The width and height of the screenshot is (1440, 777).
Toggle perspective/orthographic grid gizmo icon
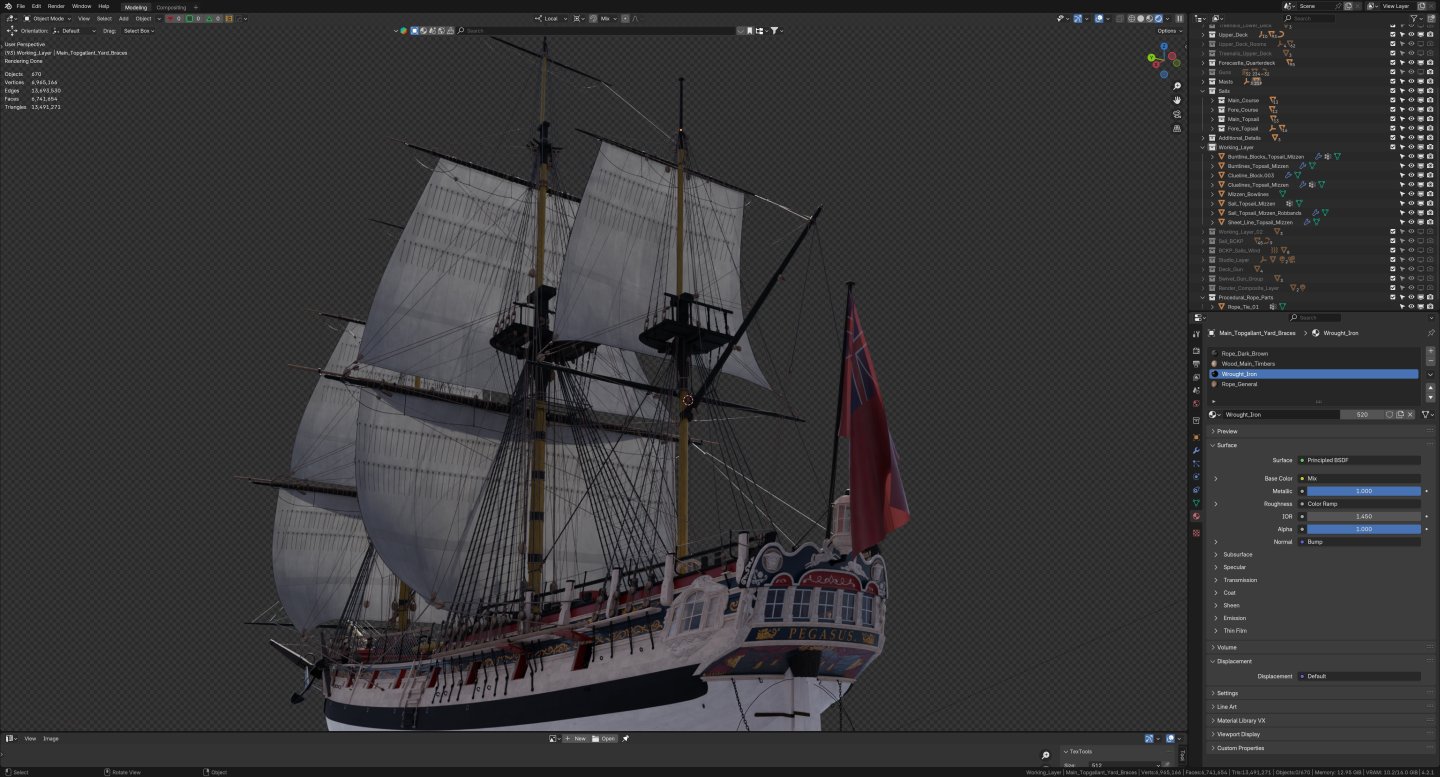pos(1178,128)
